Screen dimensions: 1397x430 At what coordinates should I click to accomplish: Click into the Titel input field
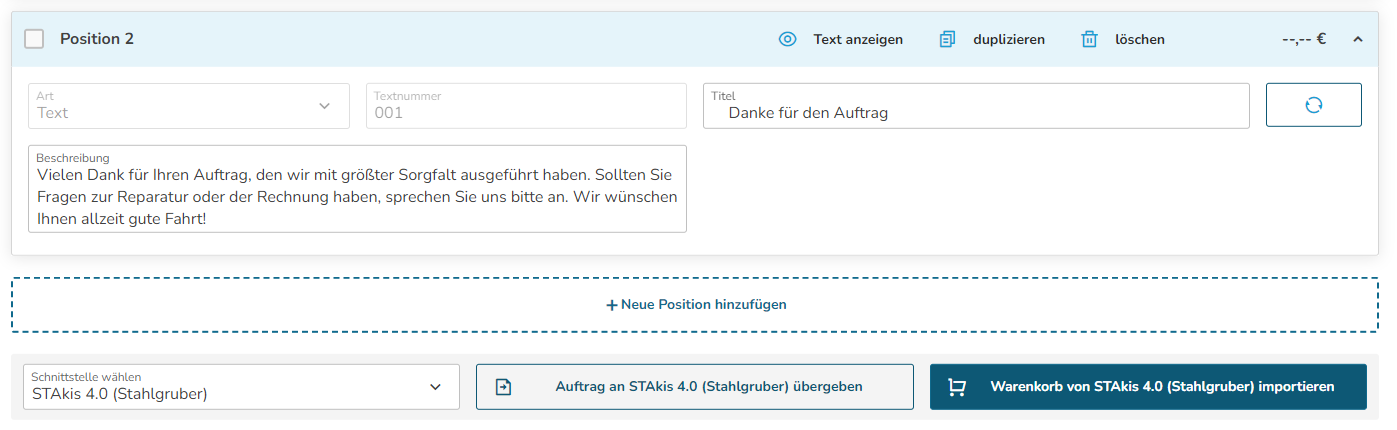coord(976,105)
